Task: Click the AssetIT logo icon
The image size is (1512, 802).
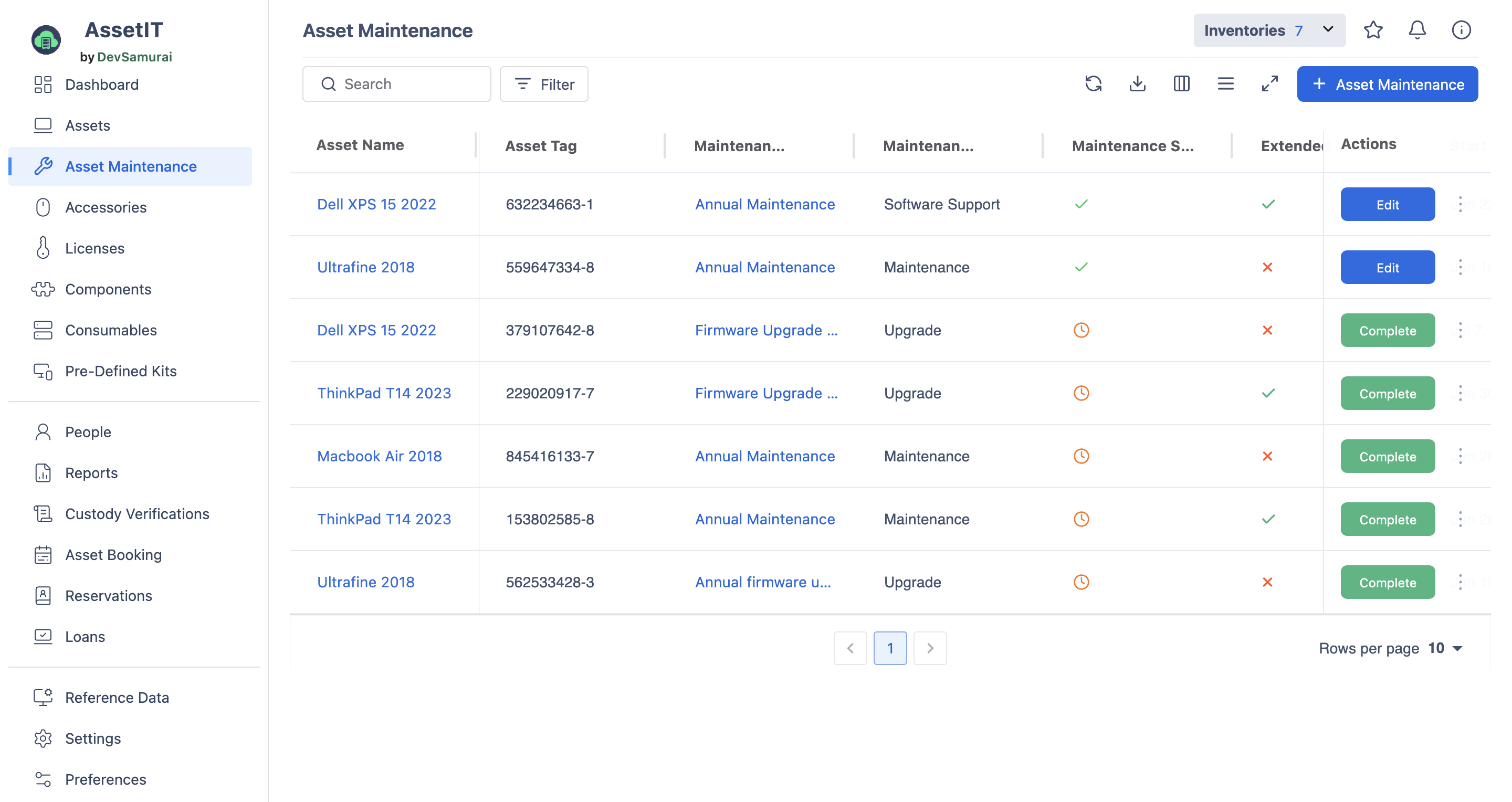Action: (x=46, y=40)
